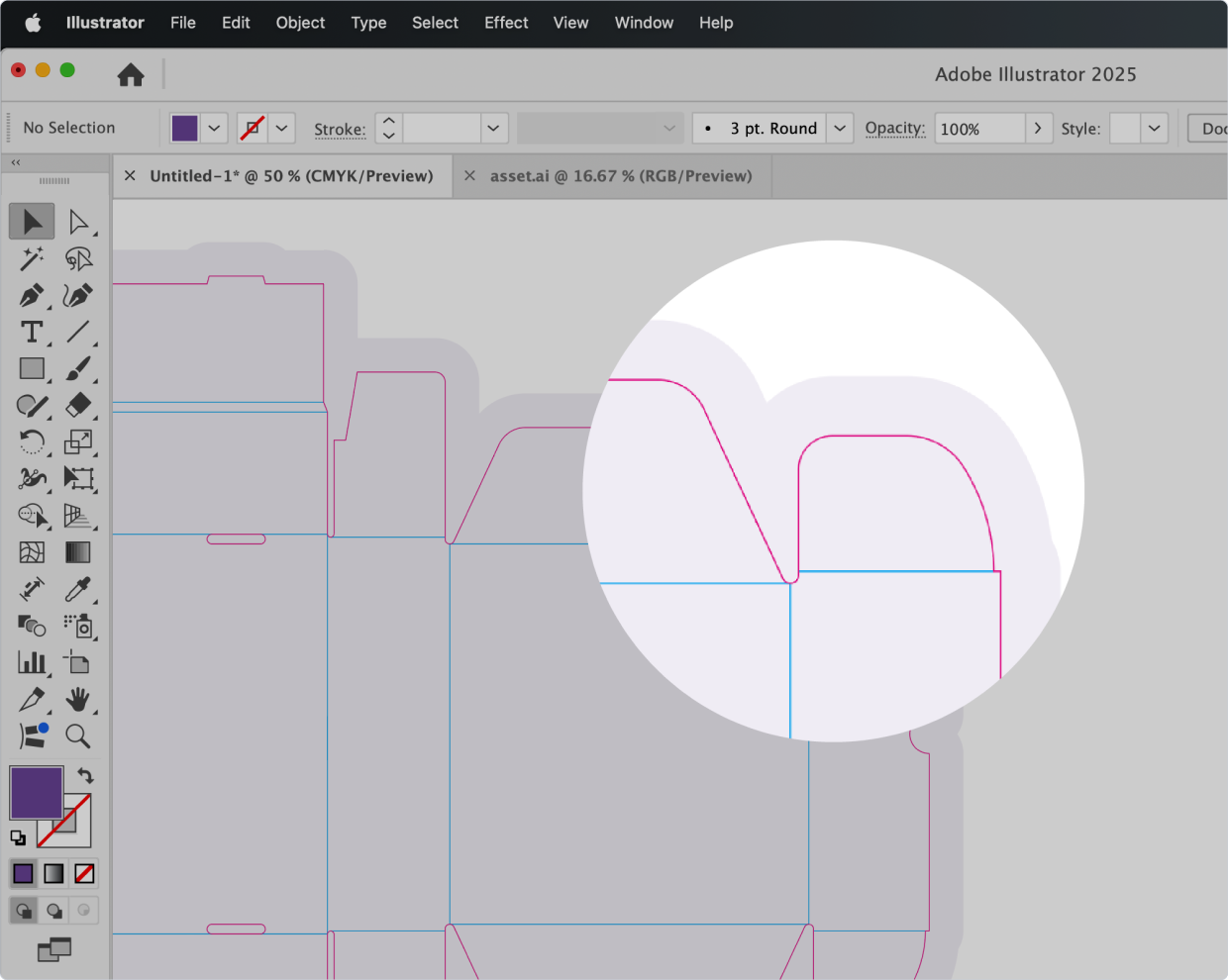
Task: Click the purple fill swatch in toolbox
Action: [x=36, y=792]
